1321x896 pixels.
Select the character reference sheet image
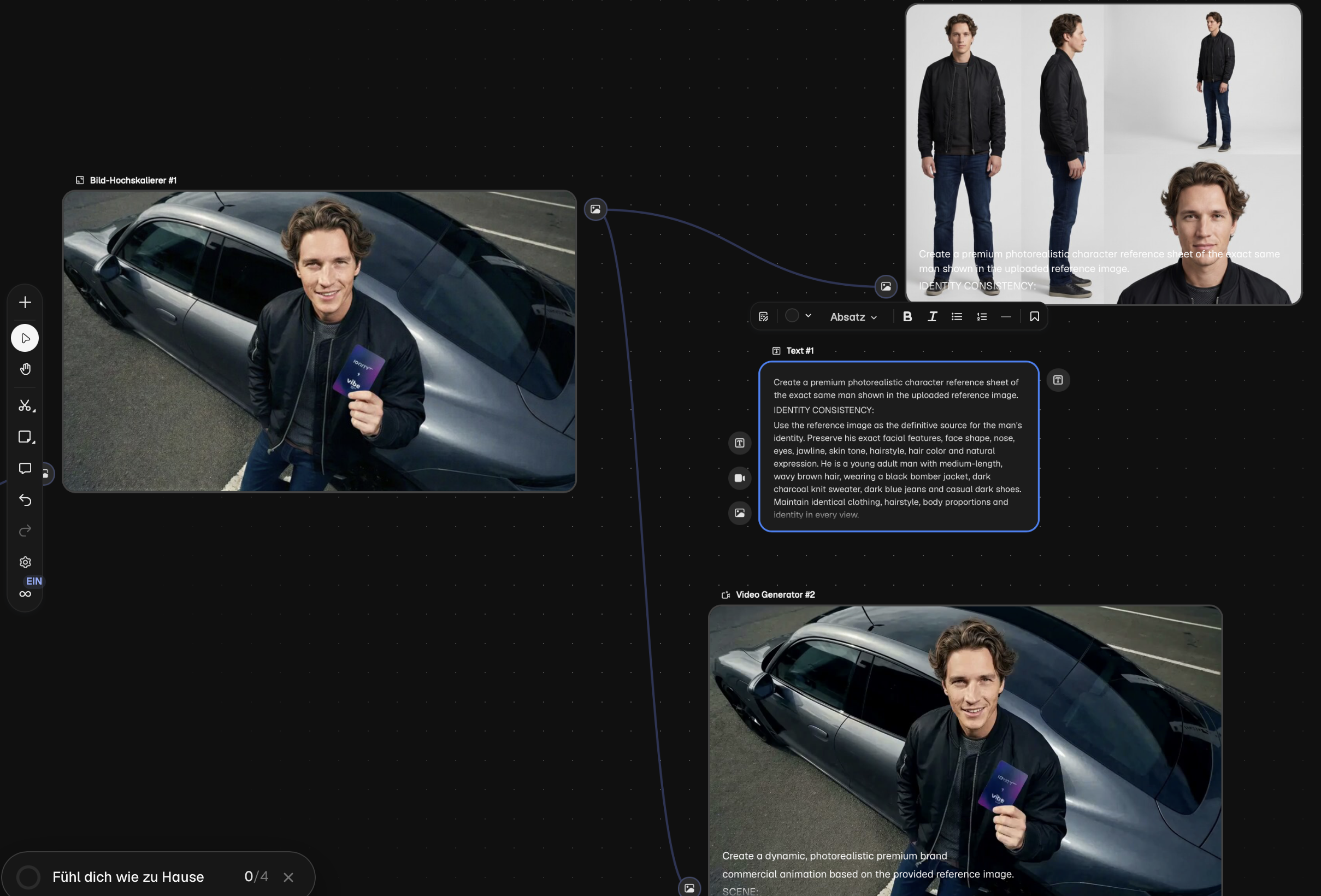1104,154
